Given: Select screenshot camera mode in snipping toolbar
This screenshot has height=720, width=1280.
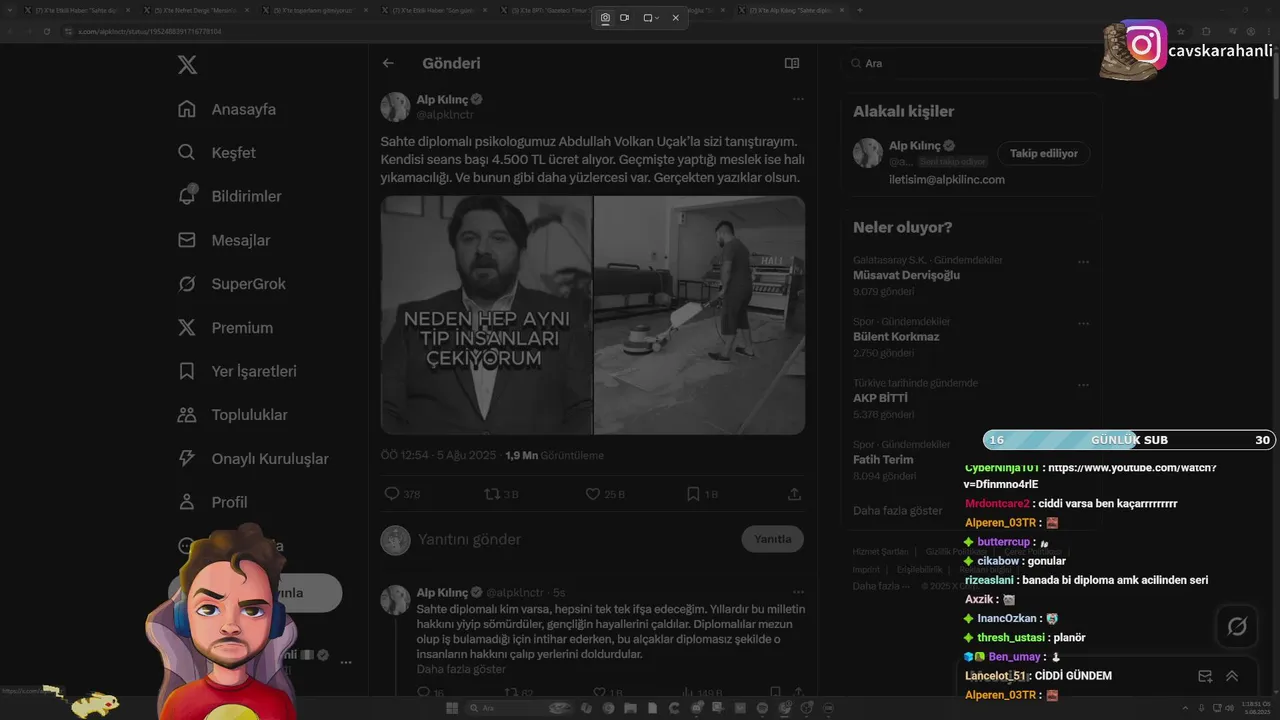Looking at the screenshot, I should (605, 18).
